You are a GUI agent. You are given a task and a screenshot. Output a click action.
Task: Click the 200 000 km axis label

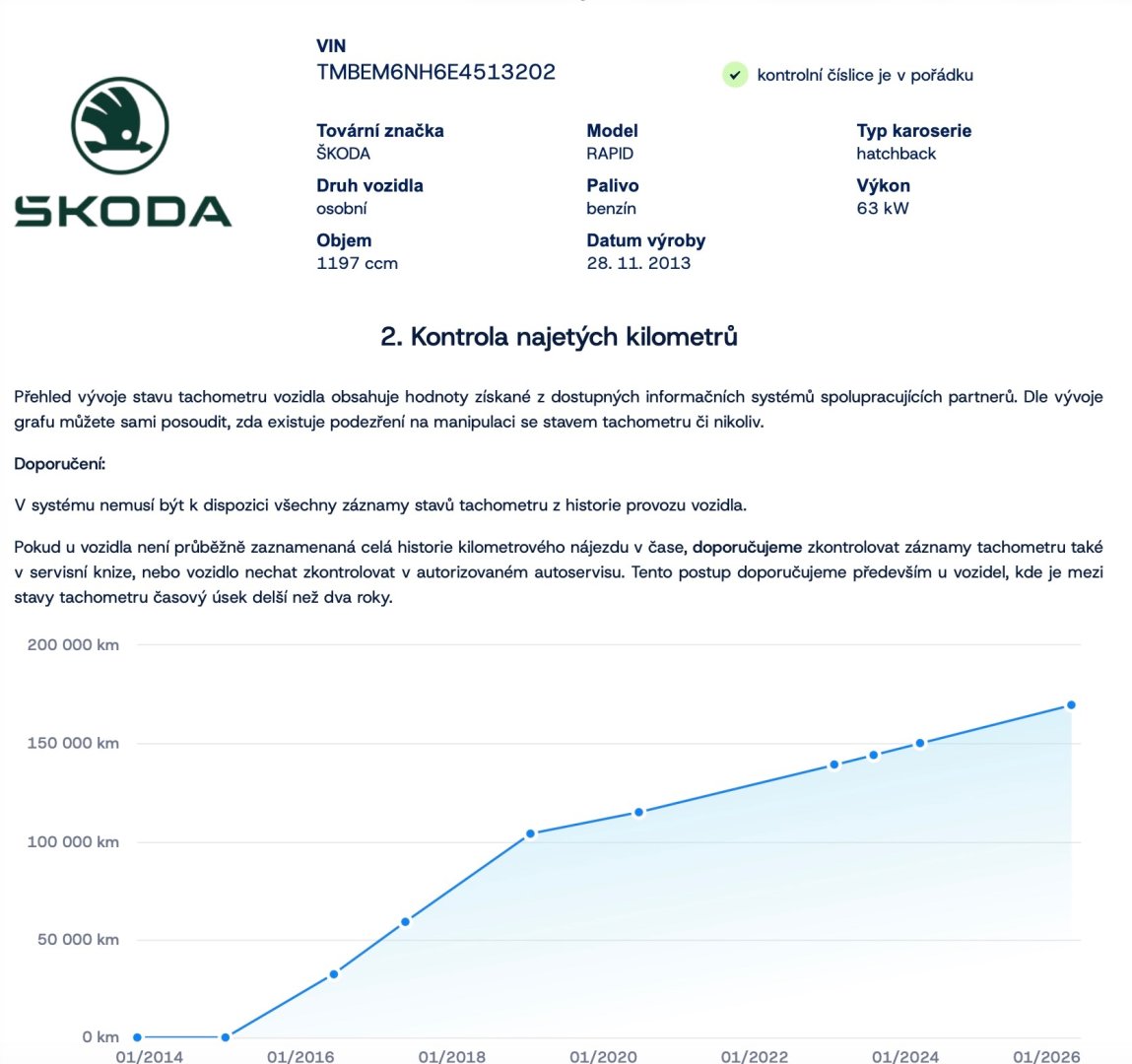coord(73,645)
